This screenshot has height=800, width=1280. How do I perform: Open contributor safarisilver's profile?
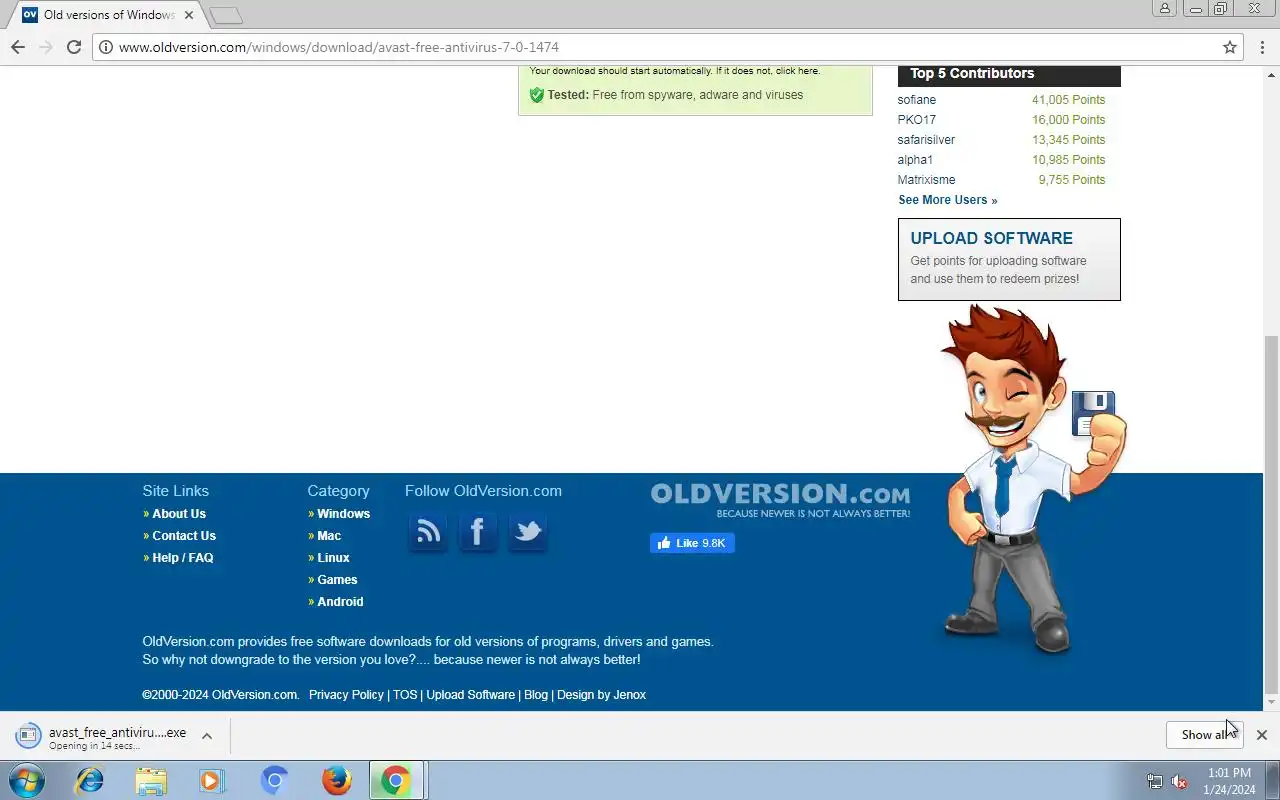tap(926, 140)
